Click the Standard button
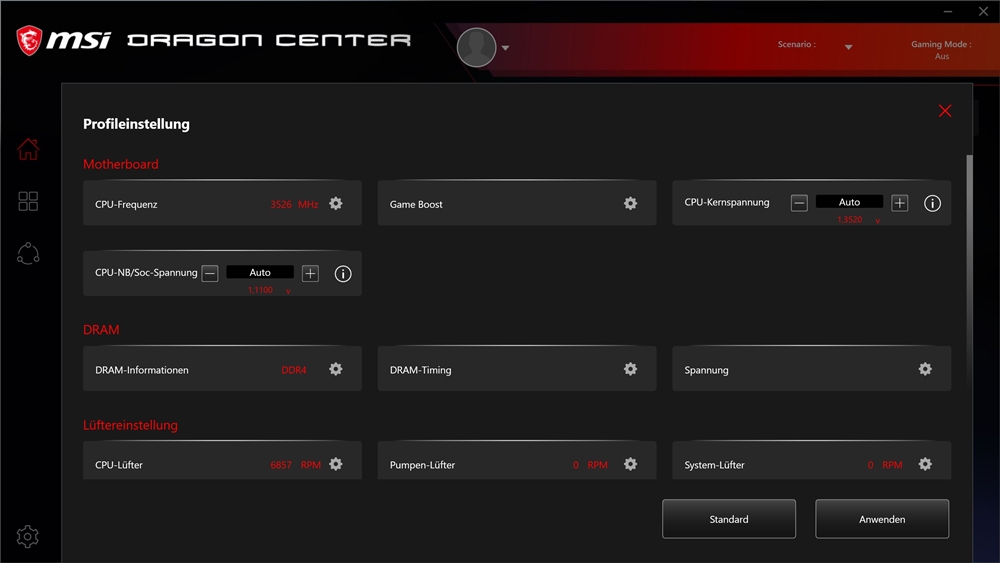Viewport: 1000px width, 563px height. click(729, 519)
